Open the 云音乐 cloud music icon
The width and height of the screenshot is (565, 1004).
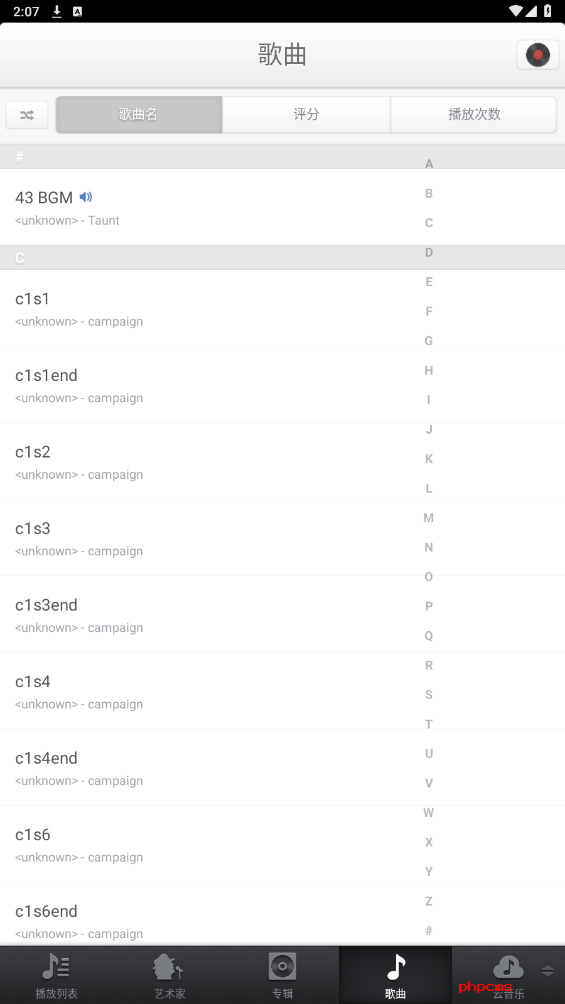(509, 967)
